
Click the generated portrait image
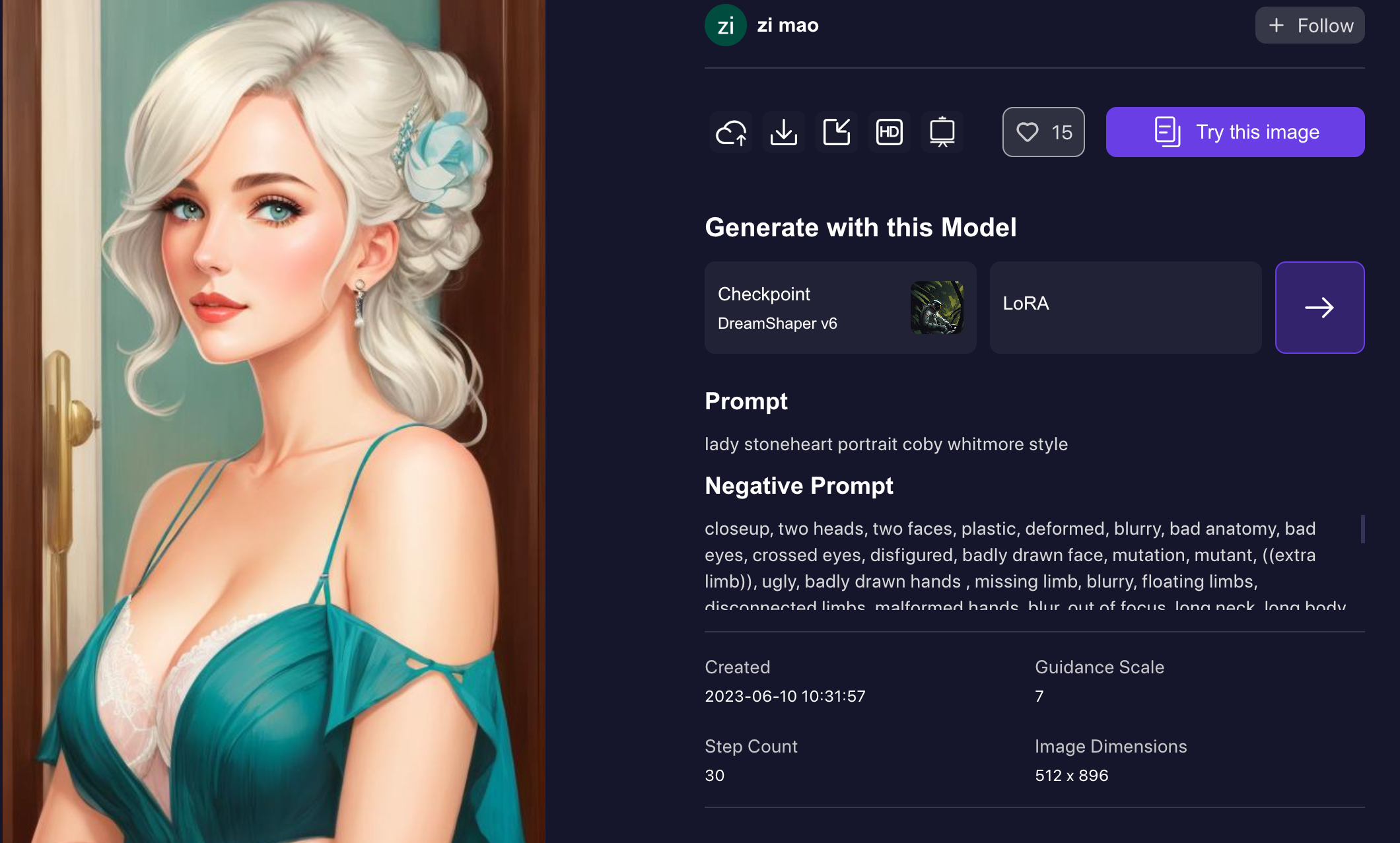point(273,421)
